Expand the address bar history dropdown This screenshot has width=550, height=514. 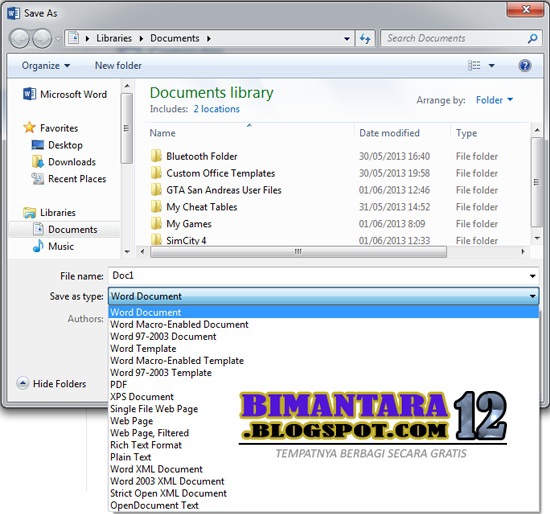pos(347,39)
